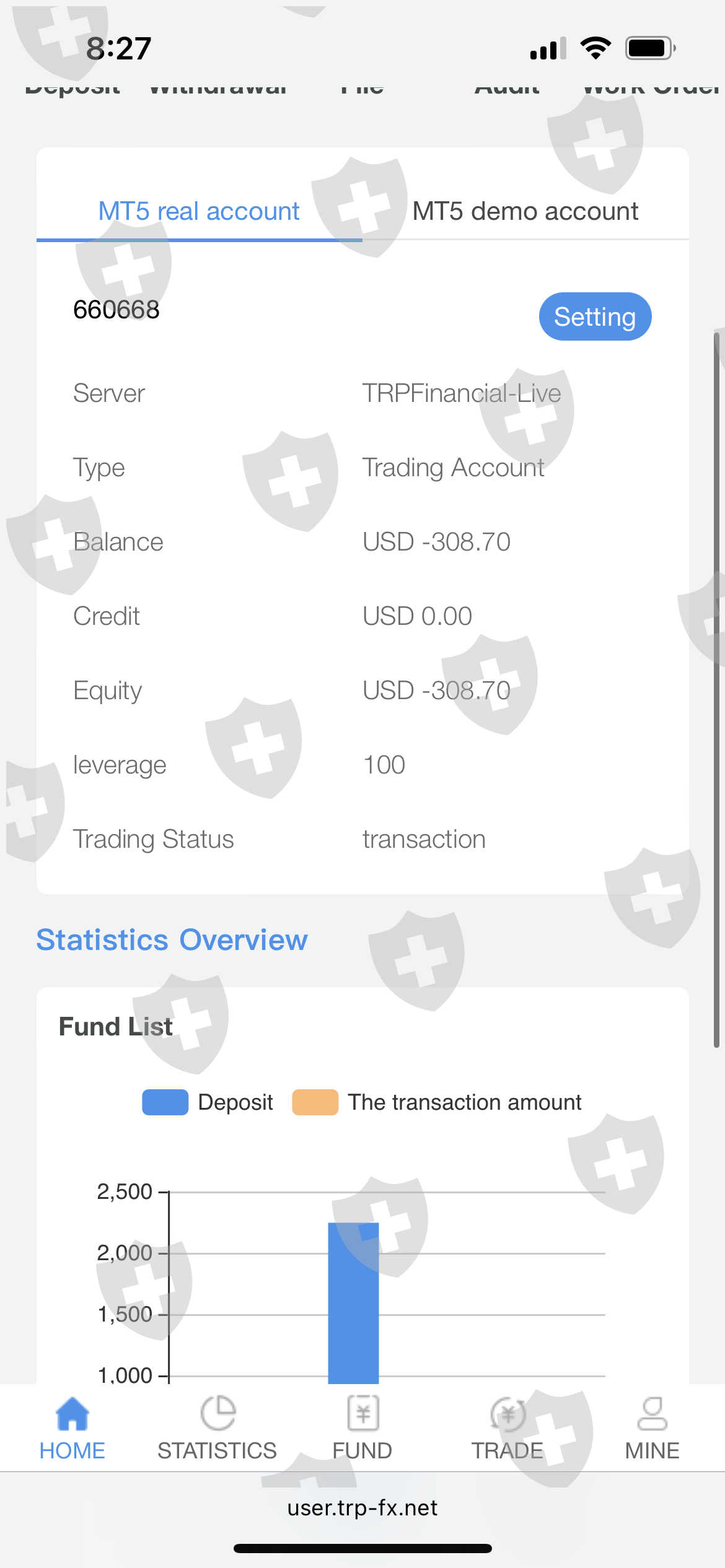Switch to MT5 real account tab
The height and width of the screenshot is (1568, 725).
(x=199, y=211)
